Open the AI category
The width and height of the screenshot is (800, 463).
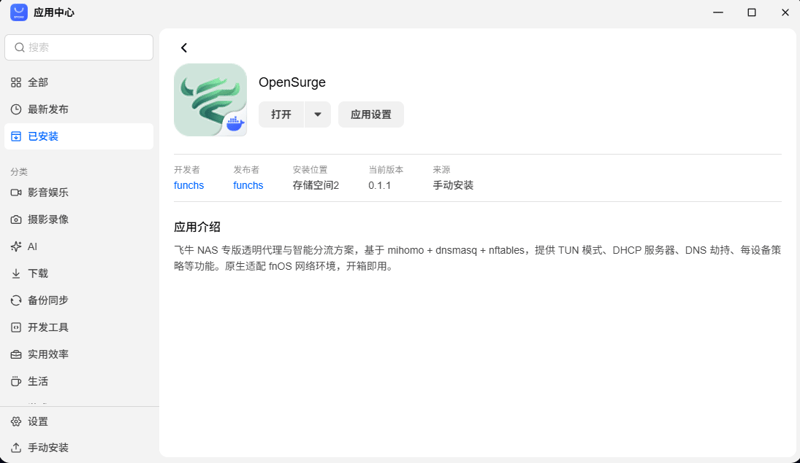(x=79, y=247)
